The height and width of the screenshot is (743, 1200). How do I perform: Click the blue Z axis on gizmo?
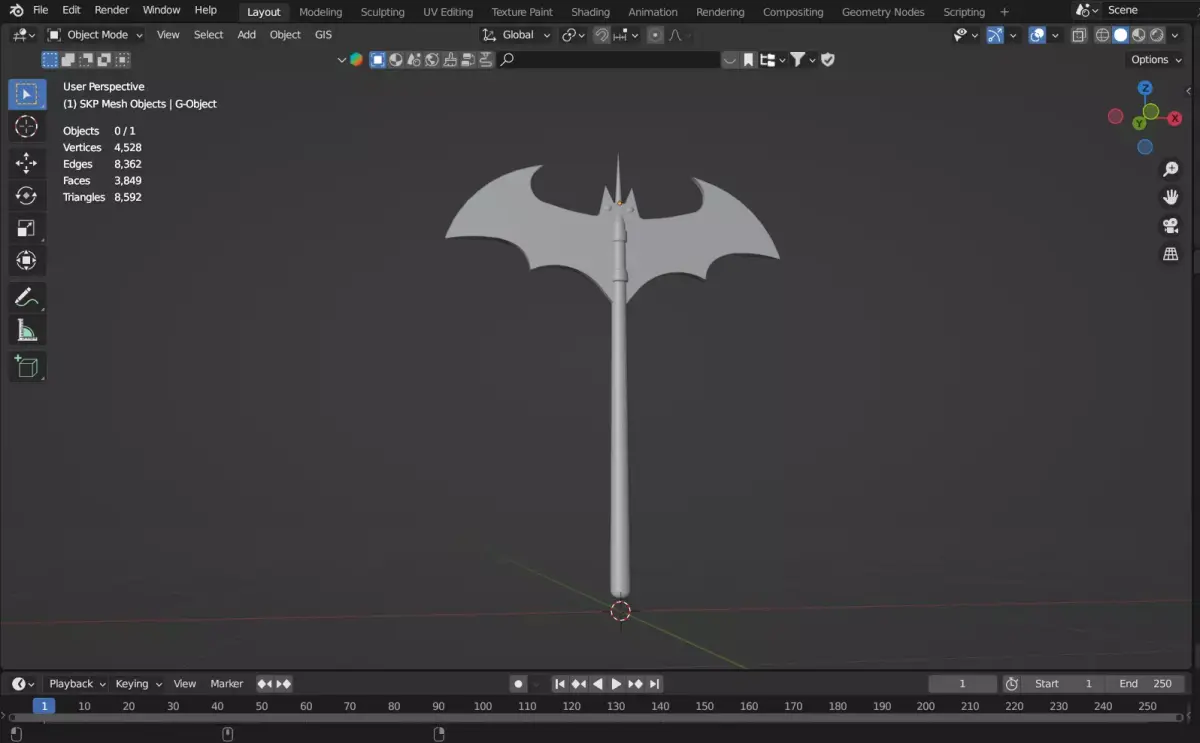pos(1145,88)
